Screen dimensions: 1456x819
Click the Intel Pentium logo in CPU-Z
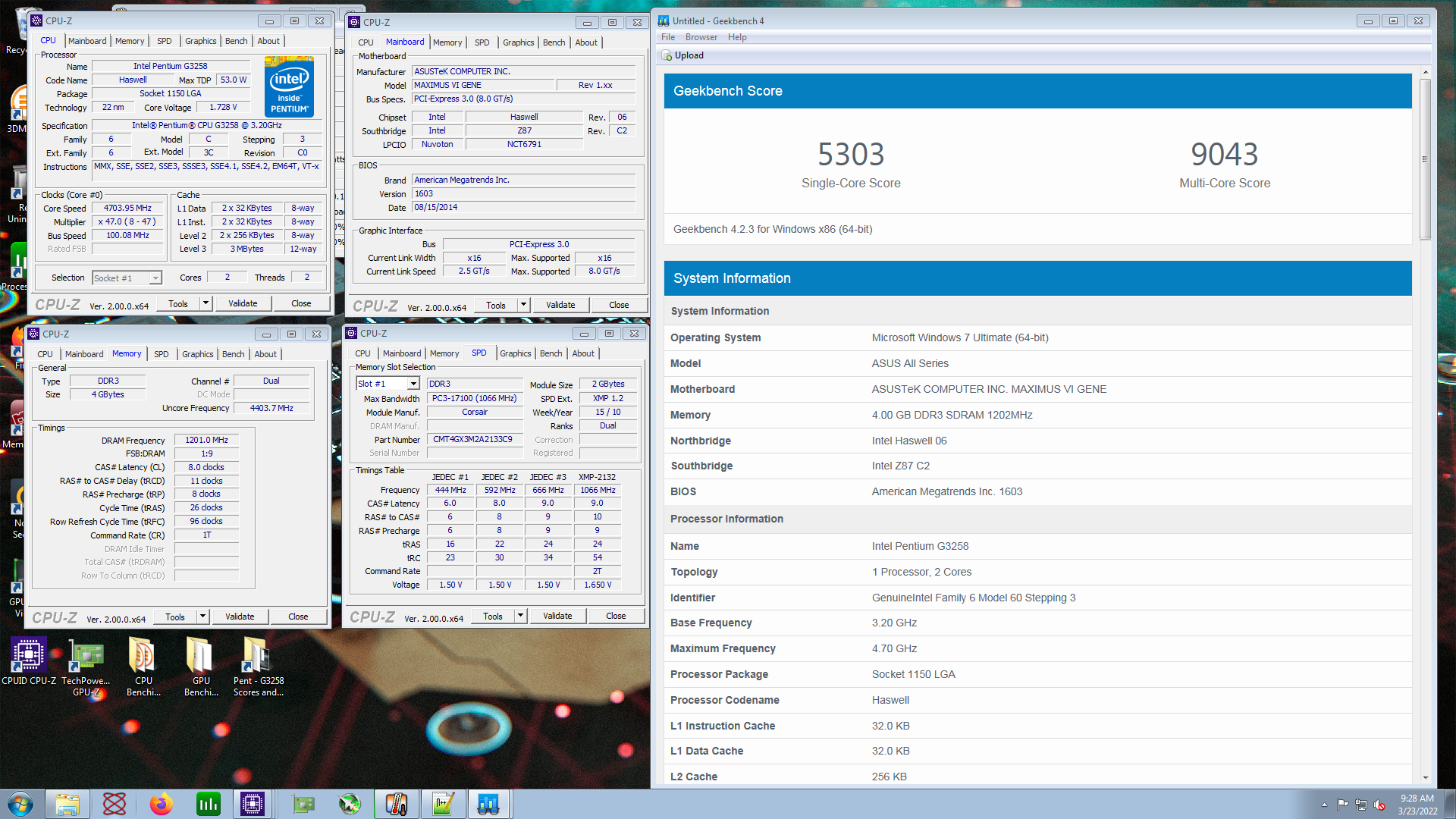pyautogui.click(x=290, y=86)
